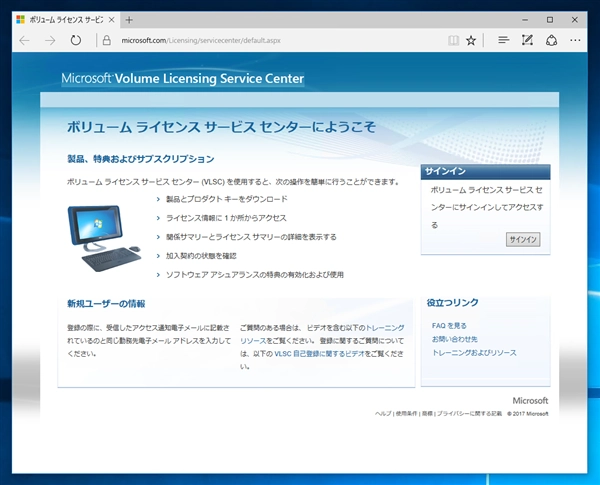Close the Edge browser window
600x485 pixels.
point(575,20)
